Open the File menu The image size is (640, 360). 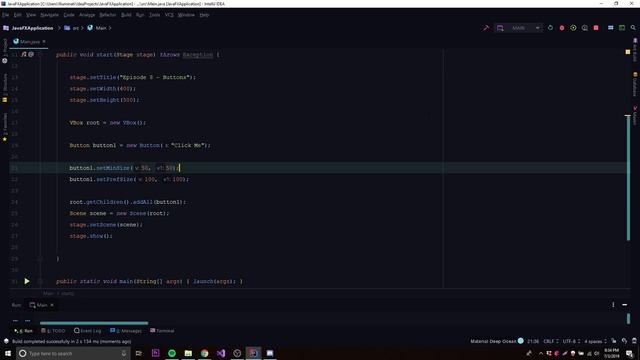click(5, 15)
